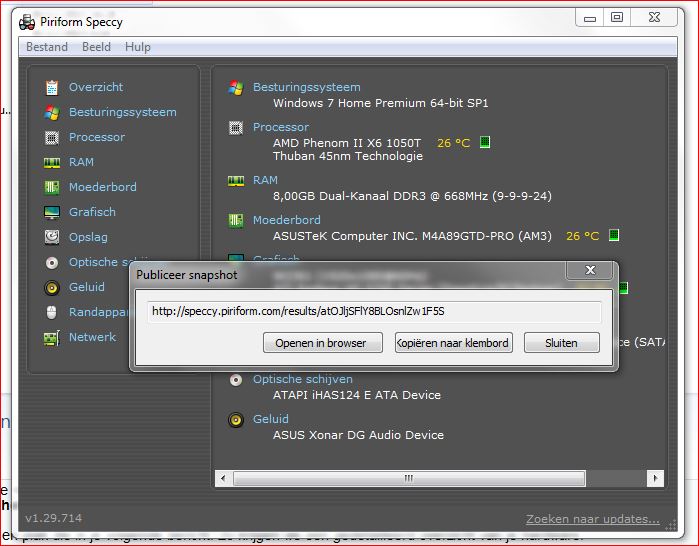Click the RAM stick icon in sidebar

click(52, 163)
